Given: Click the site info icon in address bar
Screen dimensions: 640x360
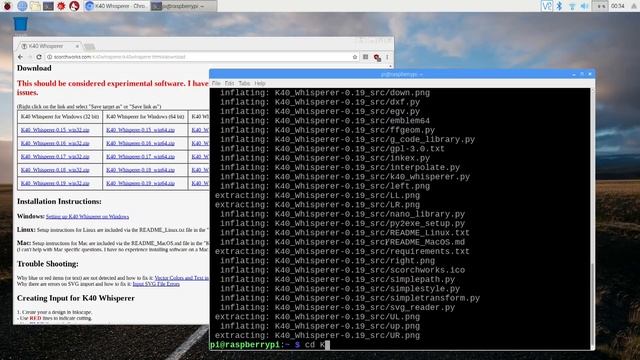Looking at the screenshot, I should click(49, 57).
